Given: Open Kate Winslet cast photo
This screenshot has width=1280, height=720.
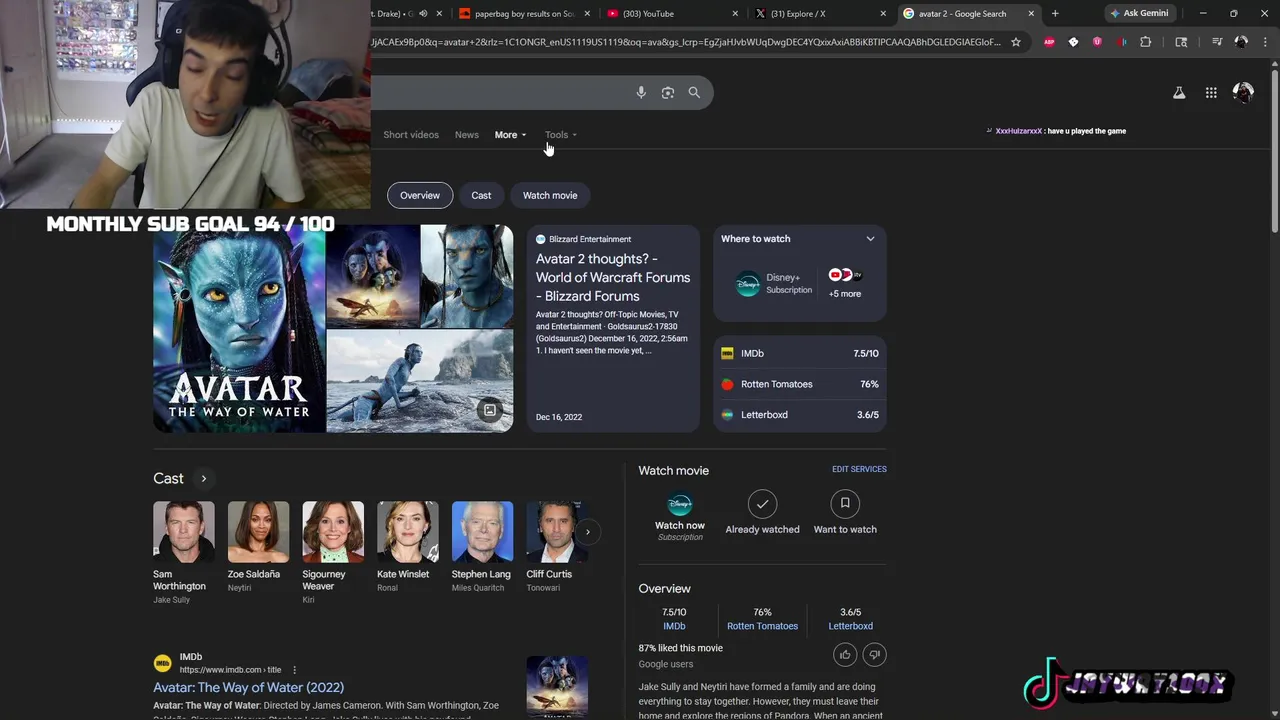Looking at the screenshot, I should click(x=407, y=532).
